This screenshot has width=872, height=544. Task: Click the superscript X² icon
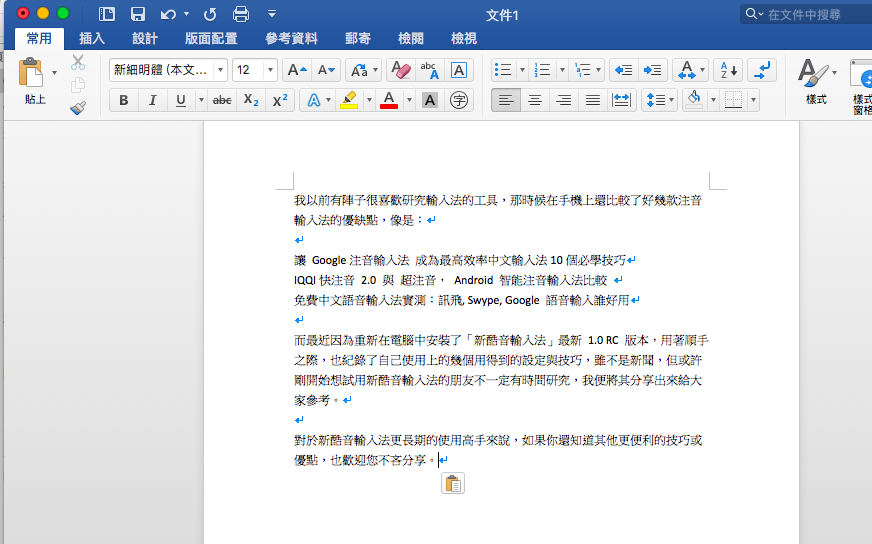[x=280, y=100]
